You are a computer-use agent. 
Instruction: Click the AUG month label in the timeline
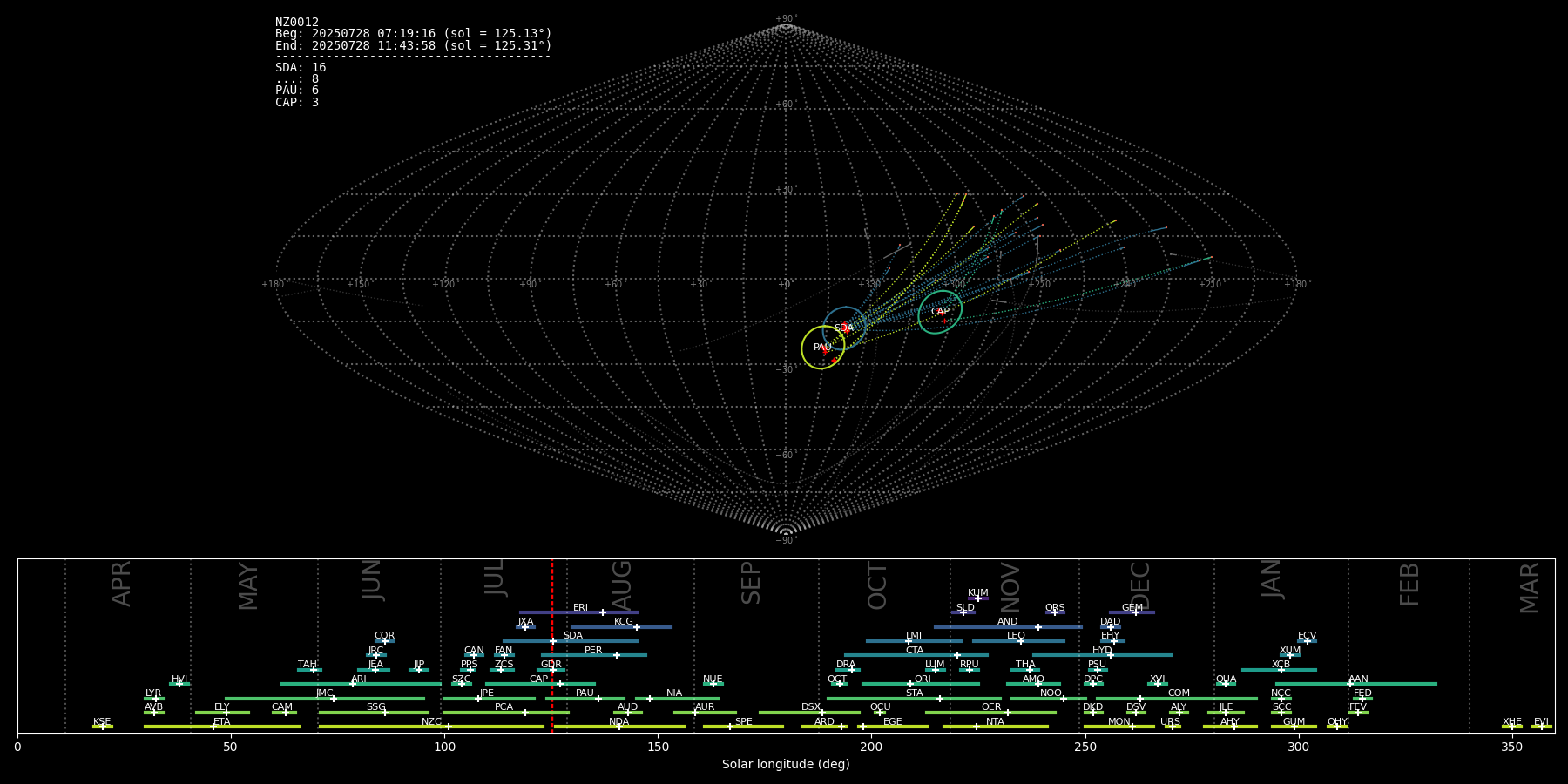[622, 585]
